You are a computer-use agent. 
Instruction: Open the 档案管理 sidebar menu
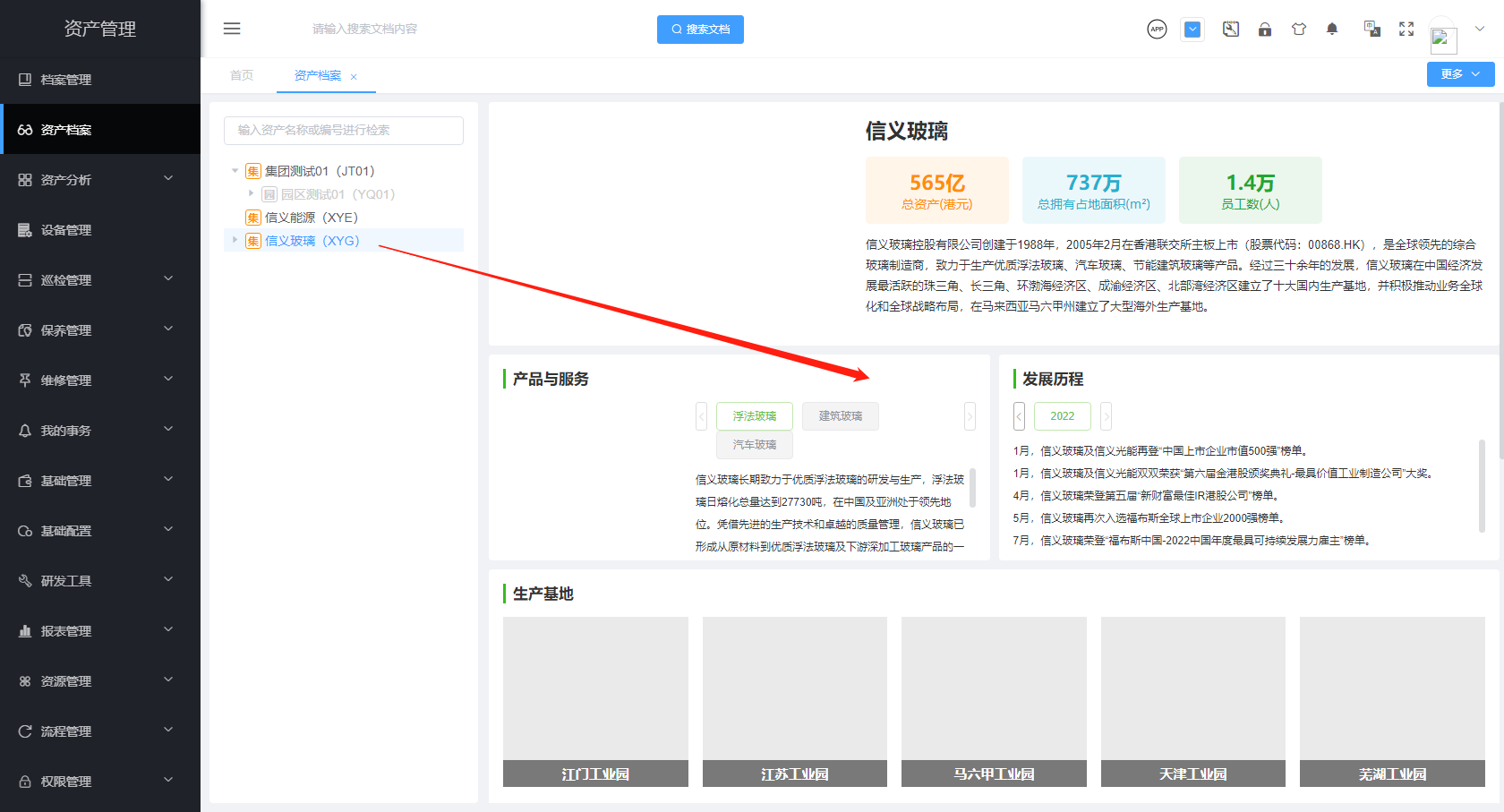point(100,80)
